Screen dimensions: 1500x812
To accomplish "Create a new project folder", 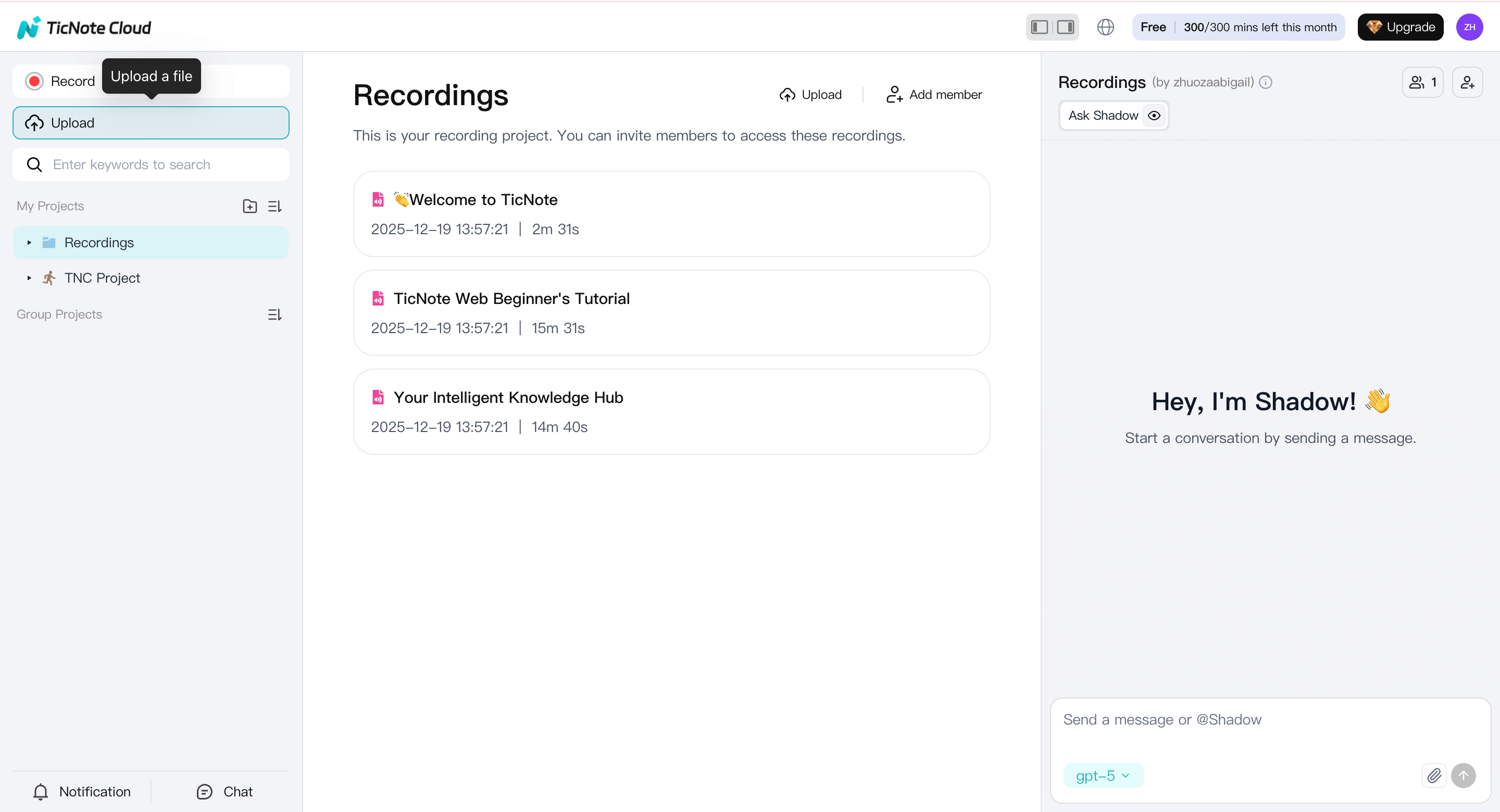I will 249,206.
